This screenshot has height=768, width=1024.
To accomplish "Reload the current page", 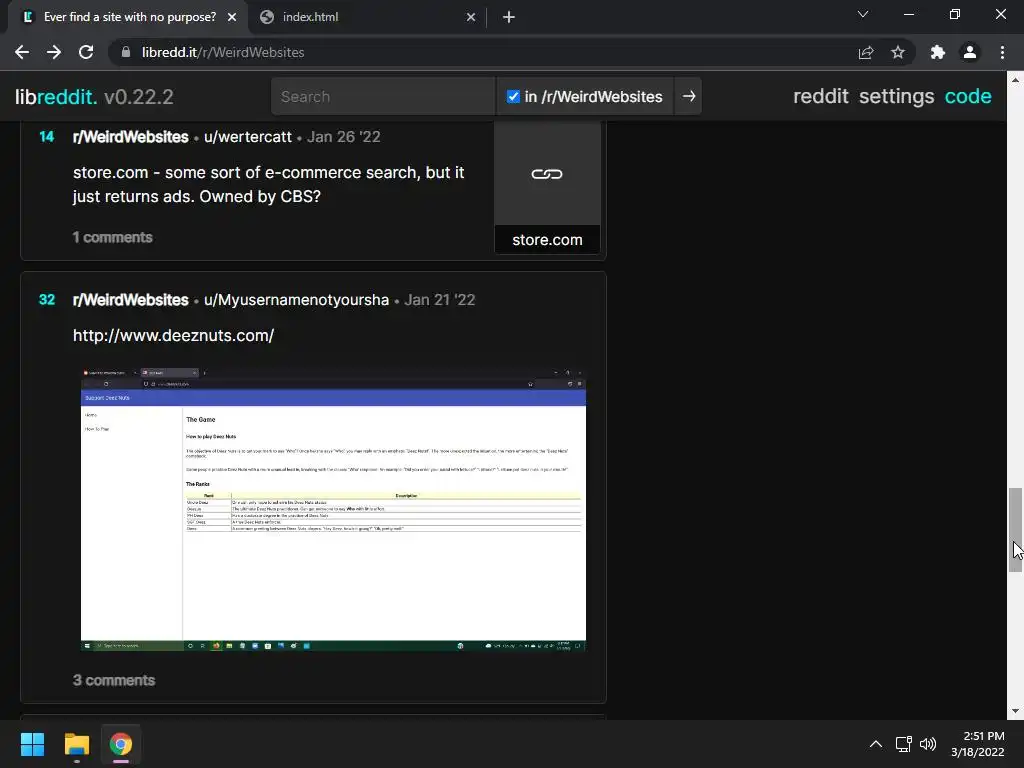I will coord(86,52).
